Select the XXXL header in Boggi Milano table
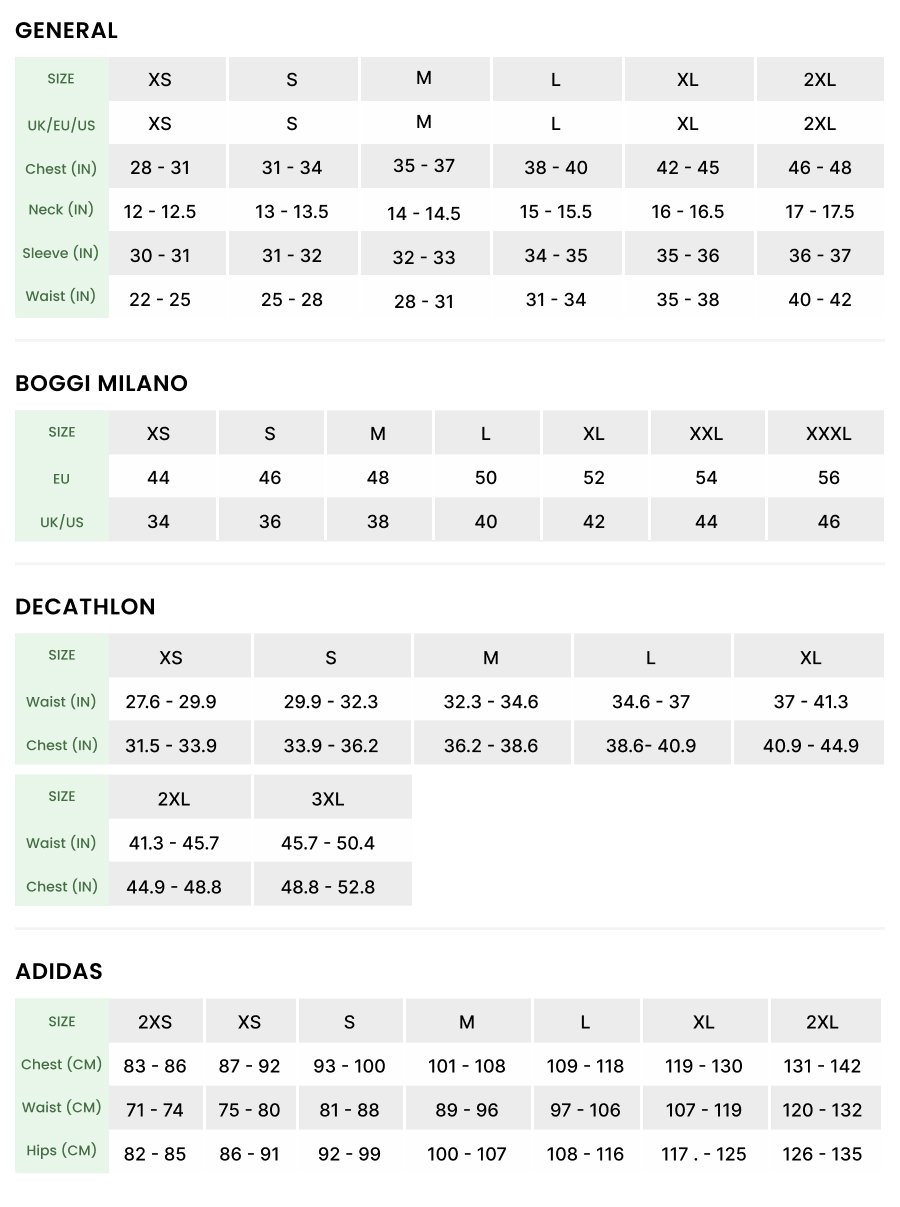Viewport: 900px width, 1207px height. [828, 434]
